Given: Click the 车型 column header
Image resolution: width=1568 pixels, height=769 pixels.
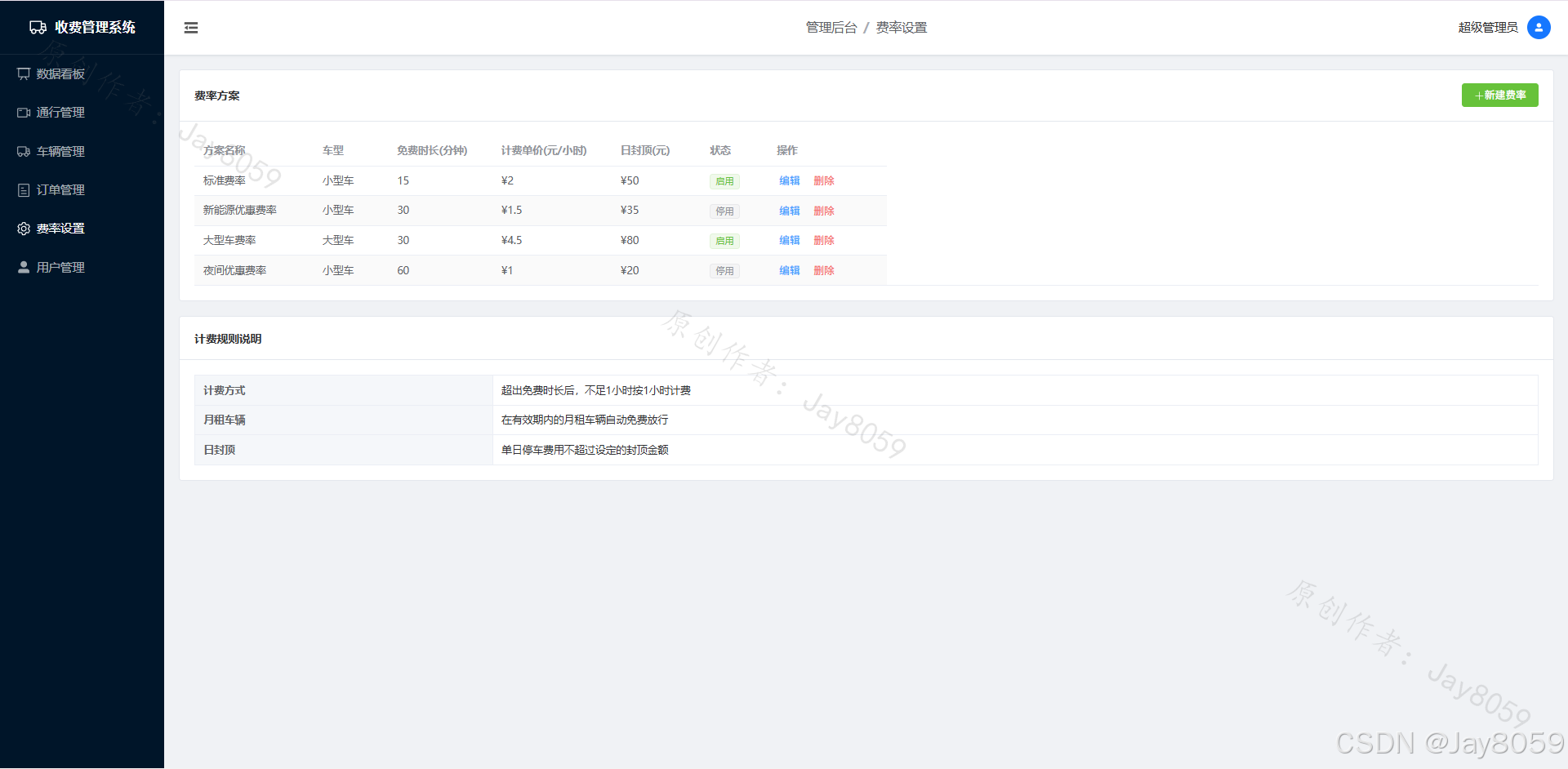Looking at the screenshot, I should point(333,151).
